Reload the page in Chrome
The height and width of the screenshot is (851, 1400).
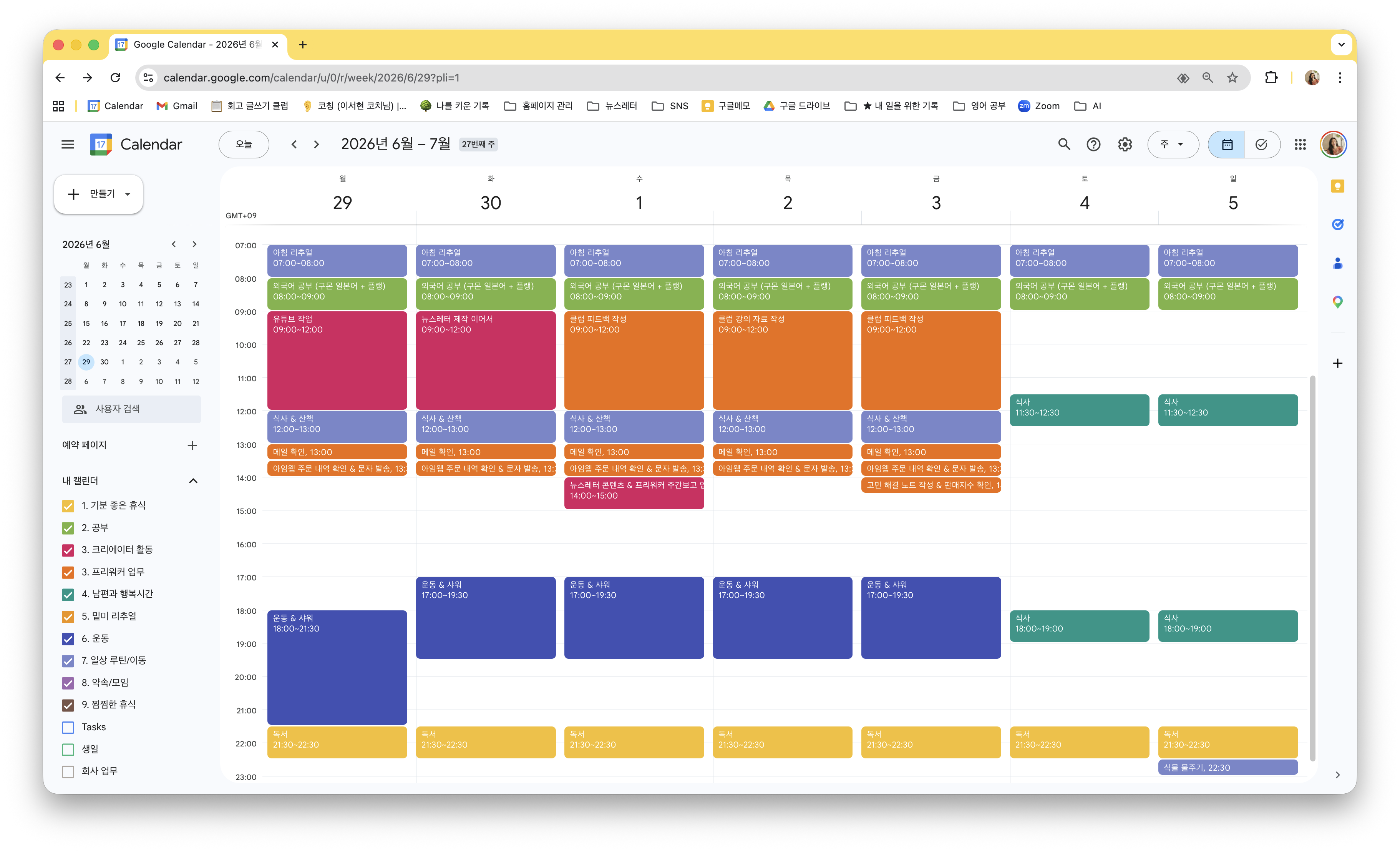pyautogui.click(x=115, y=77)
